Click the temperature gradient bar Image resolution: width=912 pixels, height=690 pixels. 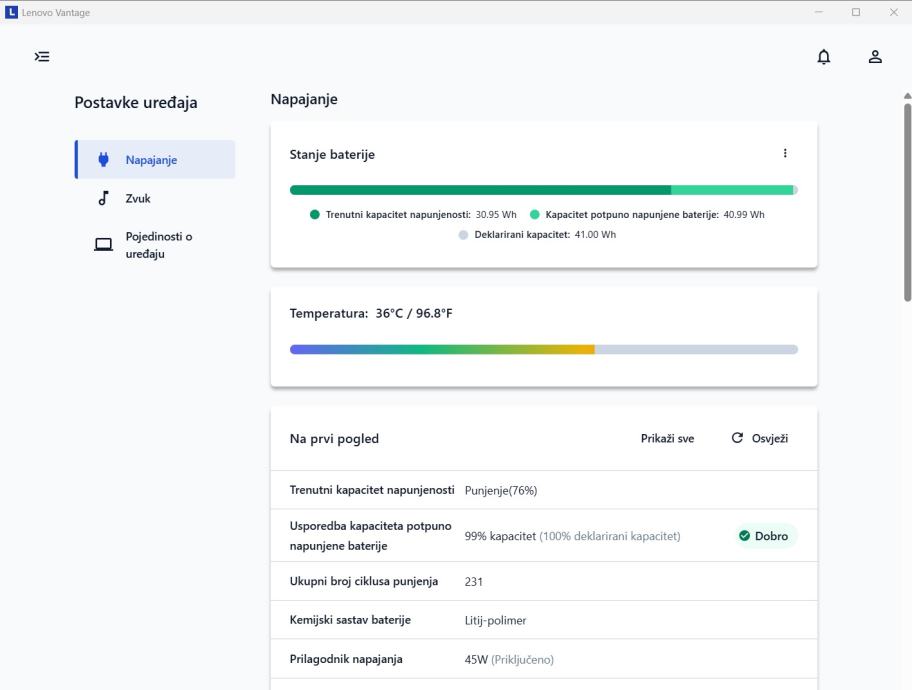pos(543,349)
